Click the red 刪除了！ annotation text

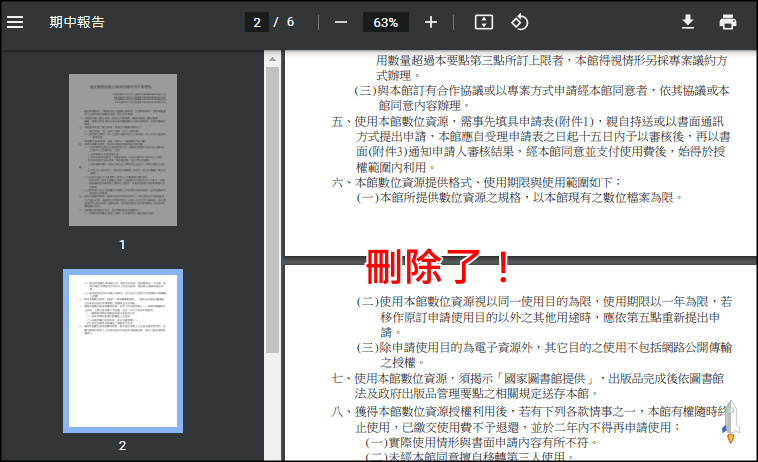tap(437, 267)
